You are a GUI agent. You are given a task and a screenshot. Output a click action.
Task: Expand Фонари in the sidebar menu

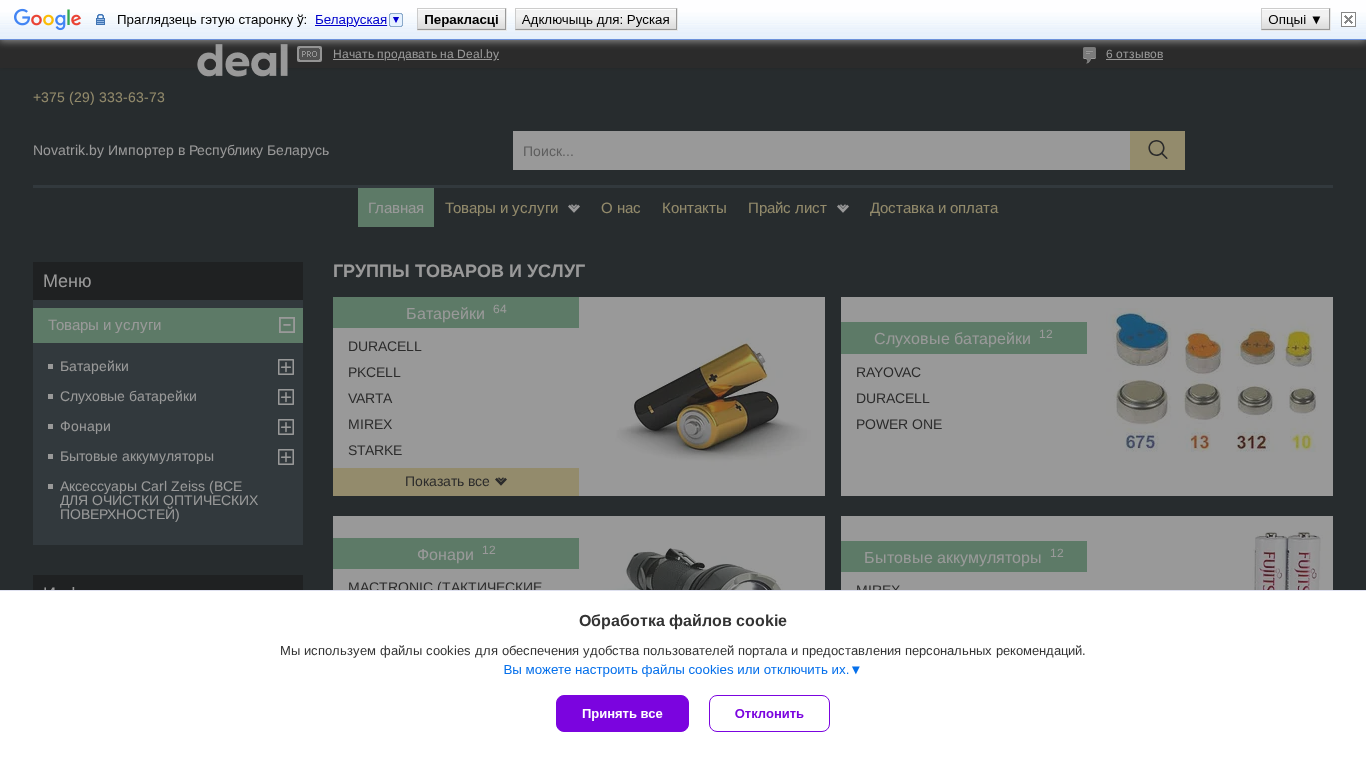[286, 427]
